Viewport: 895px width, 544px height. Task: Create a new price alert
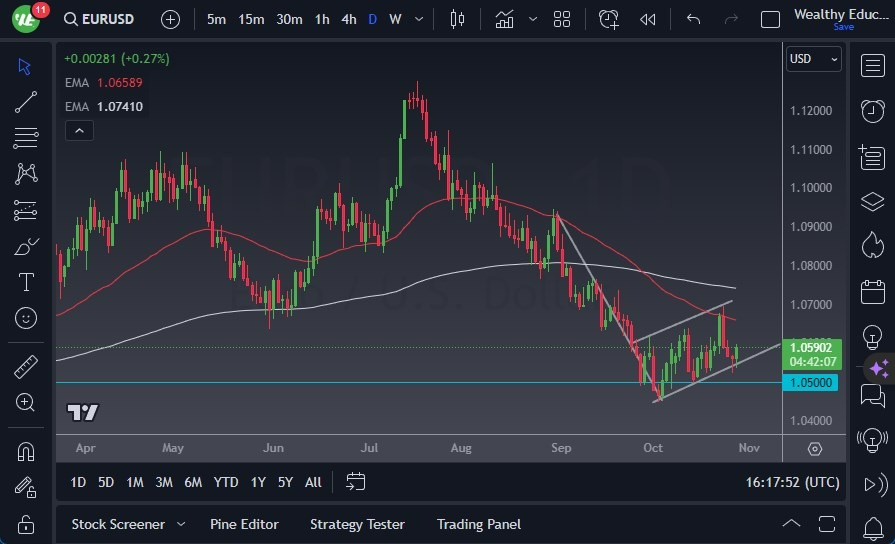(x=608, y=19)
